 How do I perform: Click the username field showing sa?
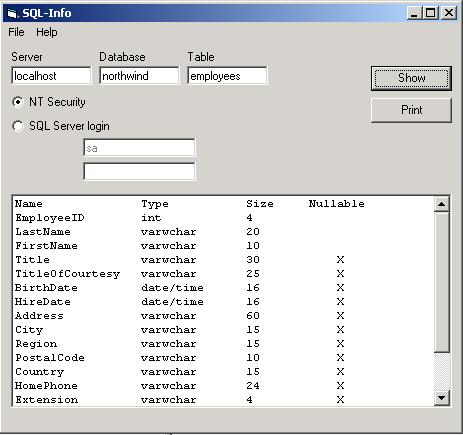139,148
